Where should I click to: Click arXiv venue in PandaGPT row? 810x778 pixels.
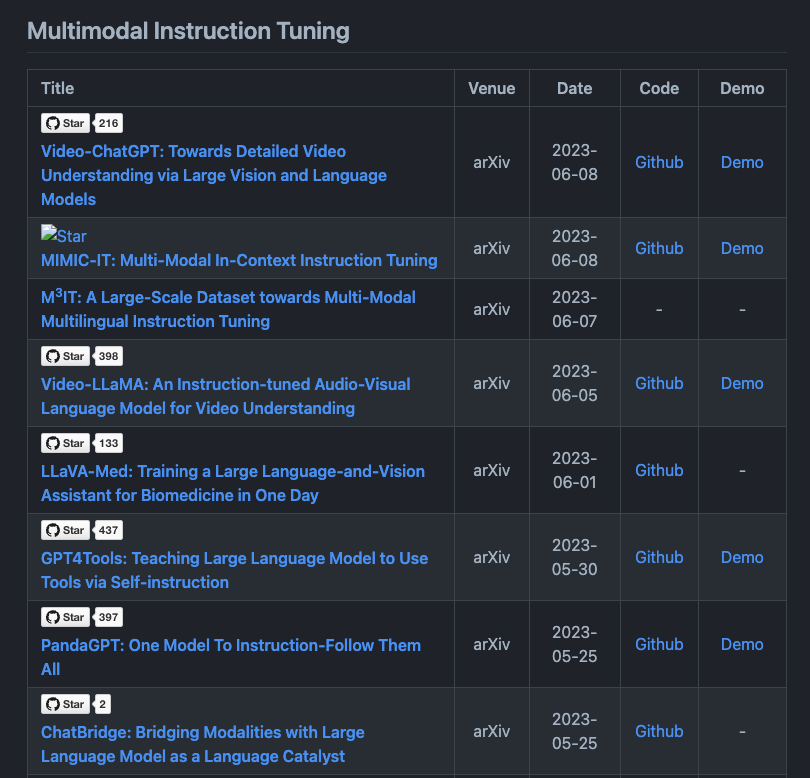[x=492, y=644]
